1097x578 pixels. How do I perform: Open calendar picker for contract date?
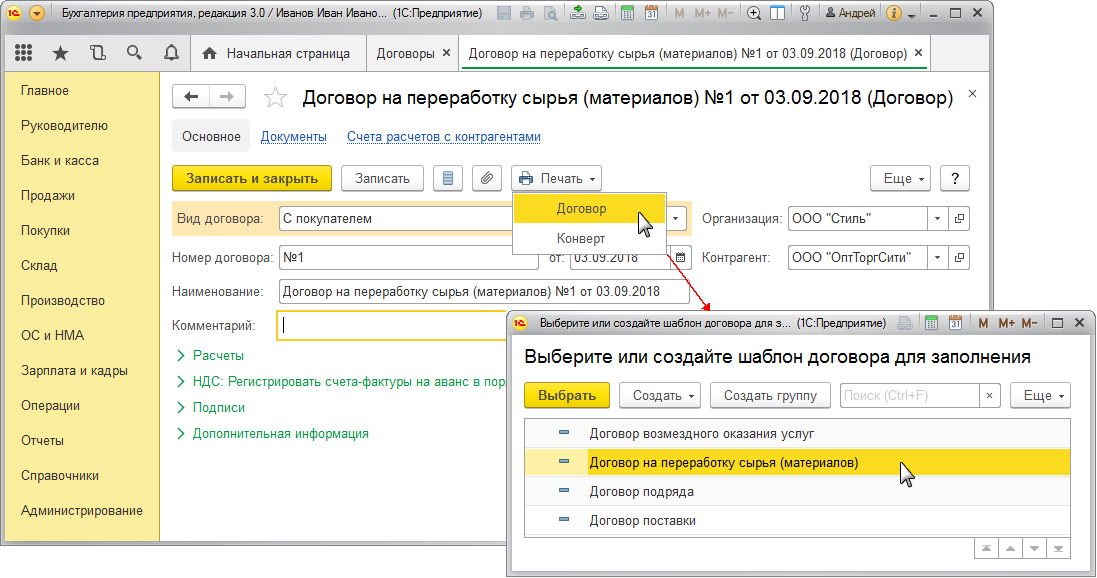[x=681, y=258]
